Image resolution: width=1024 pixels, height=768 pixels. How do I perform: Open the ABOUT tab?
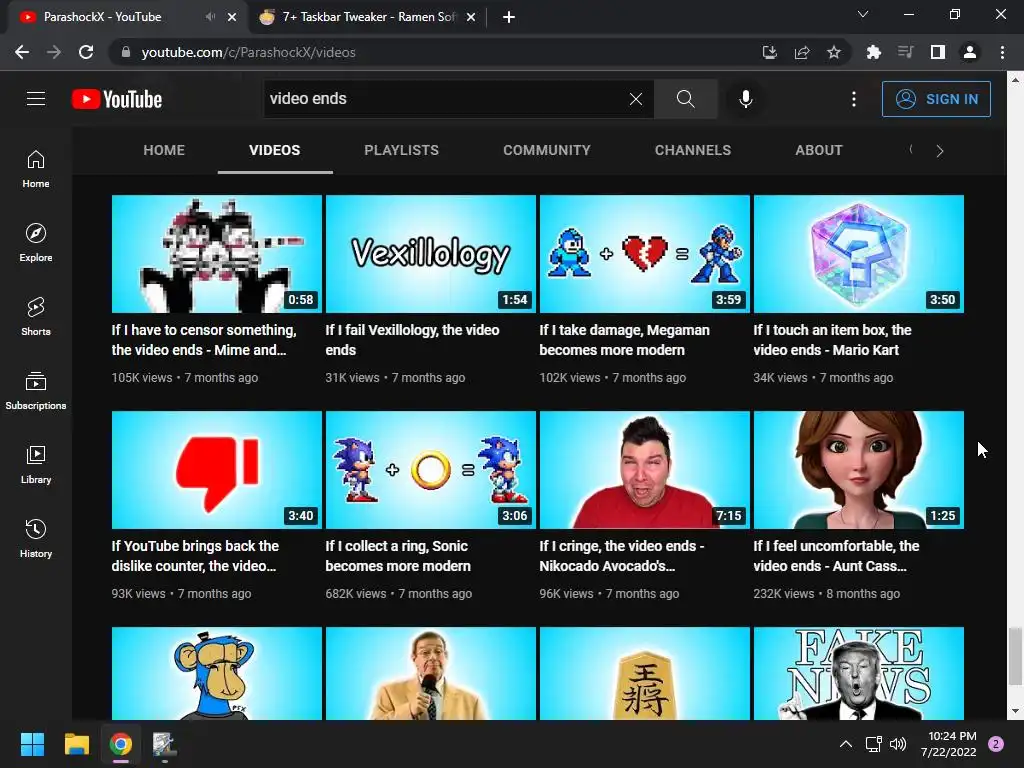(x=819, y=150)
